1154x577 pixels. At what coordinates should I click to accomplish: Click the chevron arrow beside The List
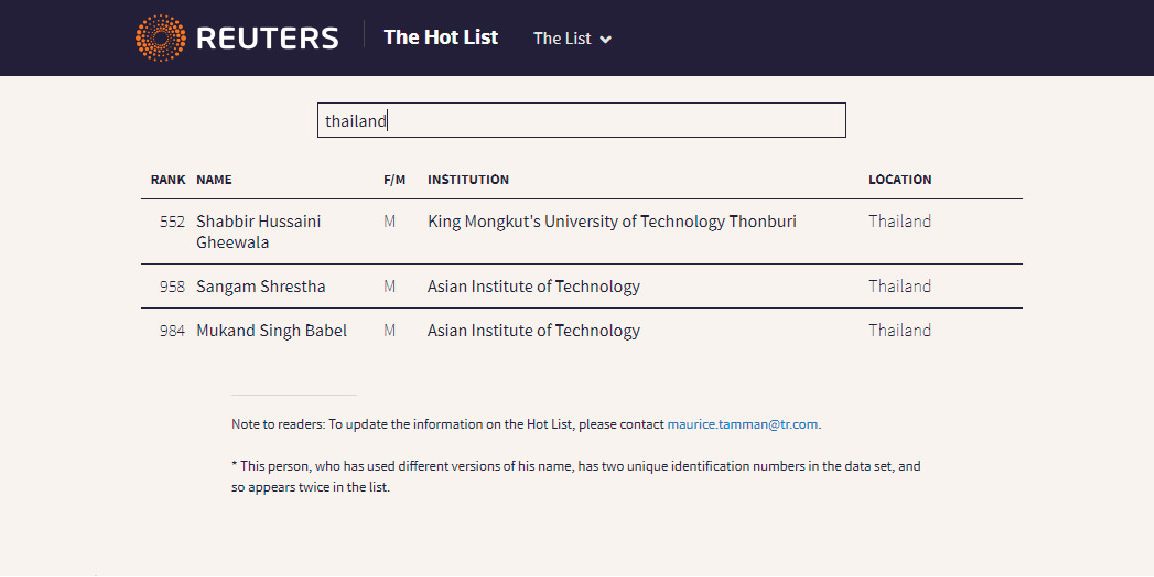point(606,40)
